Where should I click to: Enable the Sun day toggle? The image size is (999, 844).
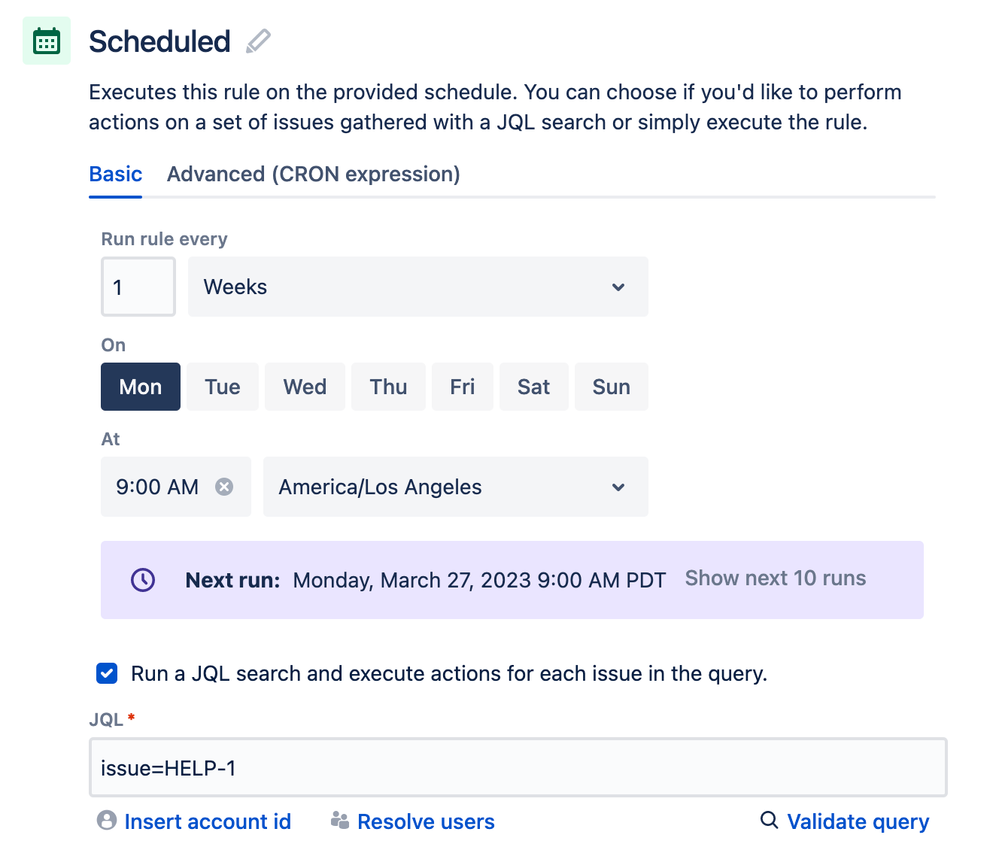(611, 387)
